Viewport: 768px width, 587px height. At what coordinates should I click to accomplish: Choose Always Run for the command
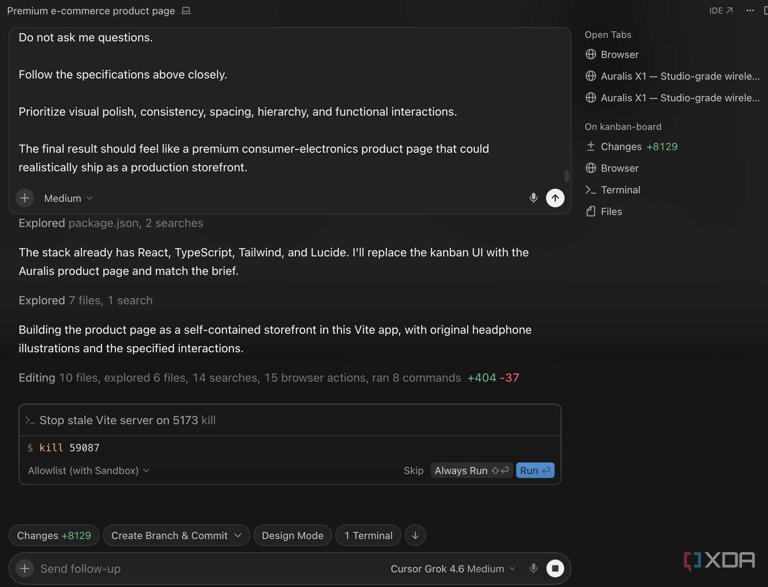[x=472, y=470]
